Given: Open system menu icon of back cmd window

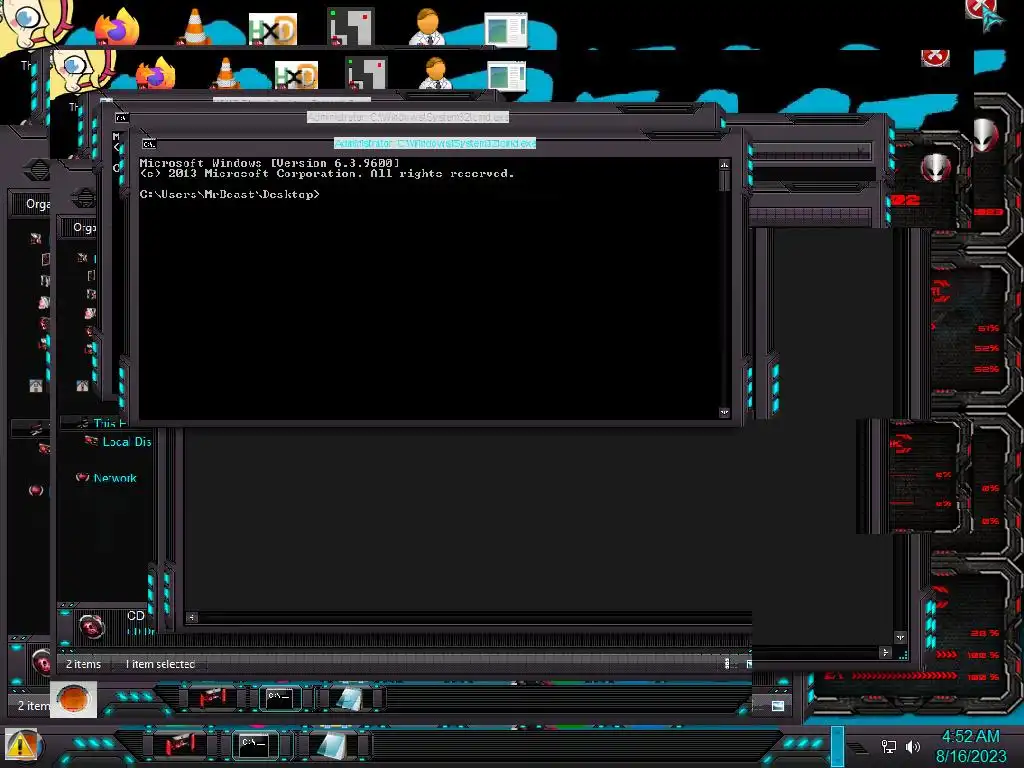Looking at the screenshot, I should pos(121,118).
